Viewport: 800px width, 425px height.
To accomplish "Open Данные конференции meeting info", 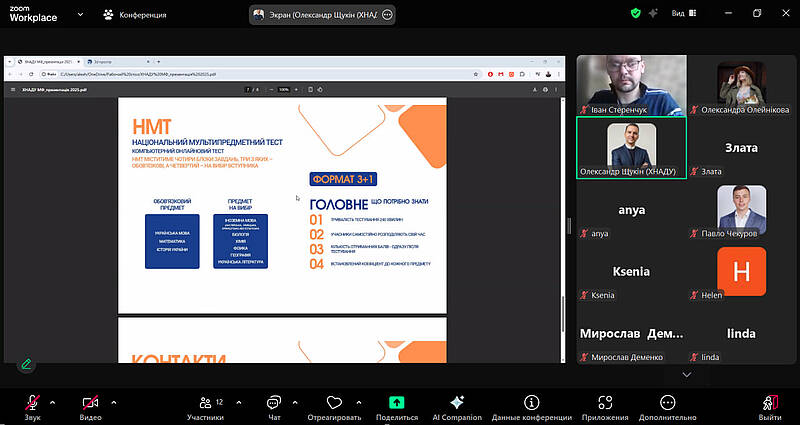I will pos(531,402).
